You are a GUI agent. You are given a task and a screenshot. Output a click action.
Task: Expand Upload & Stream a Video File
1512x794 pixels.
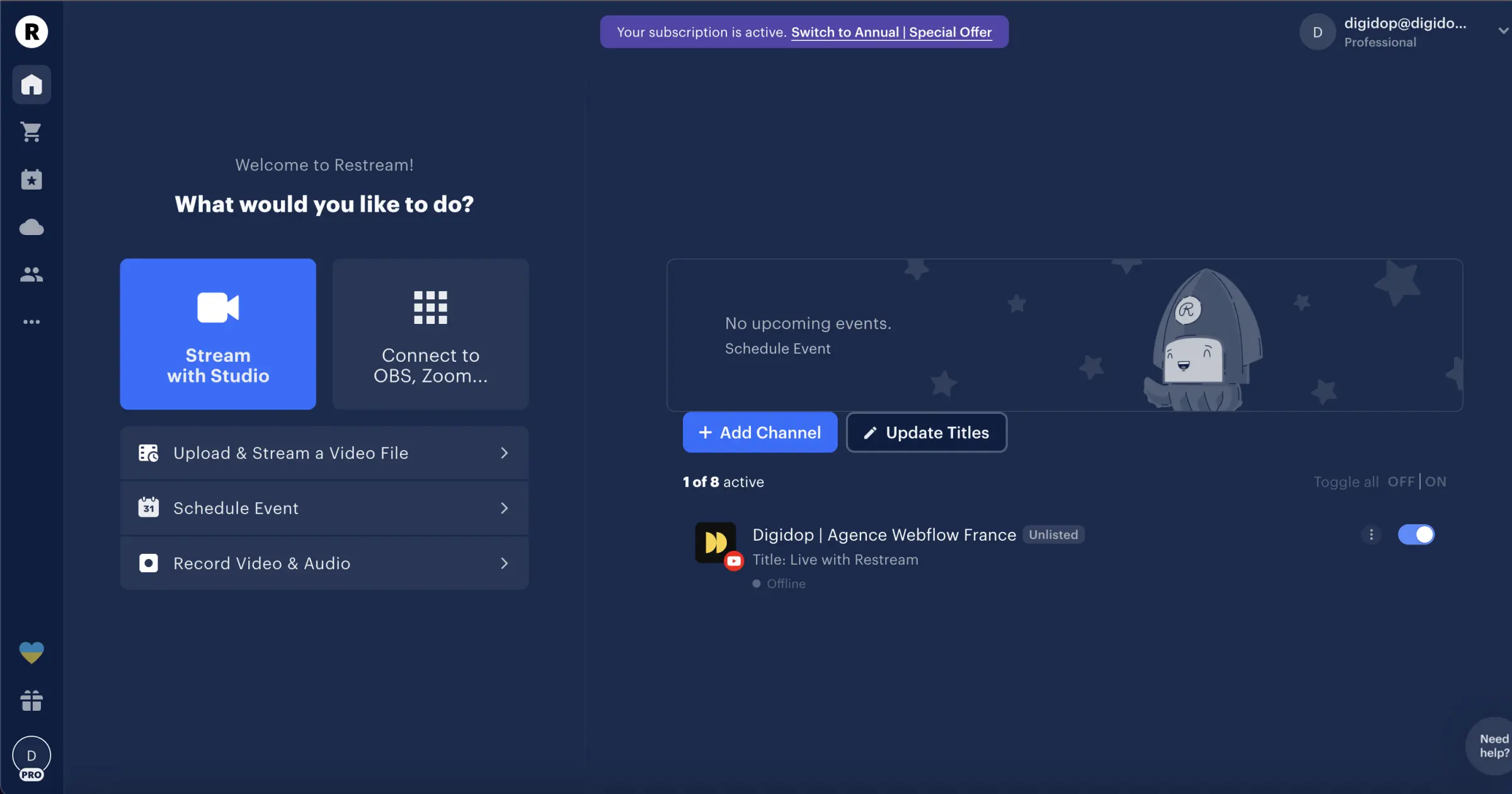[324, 453]
